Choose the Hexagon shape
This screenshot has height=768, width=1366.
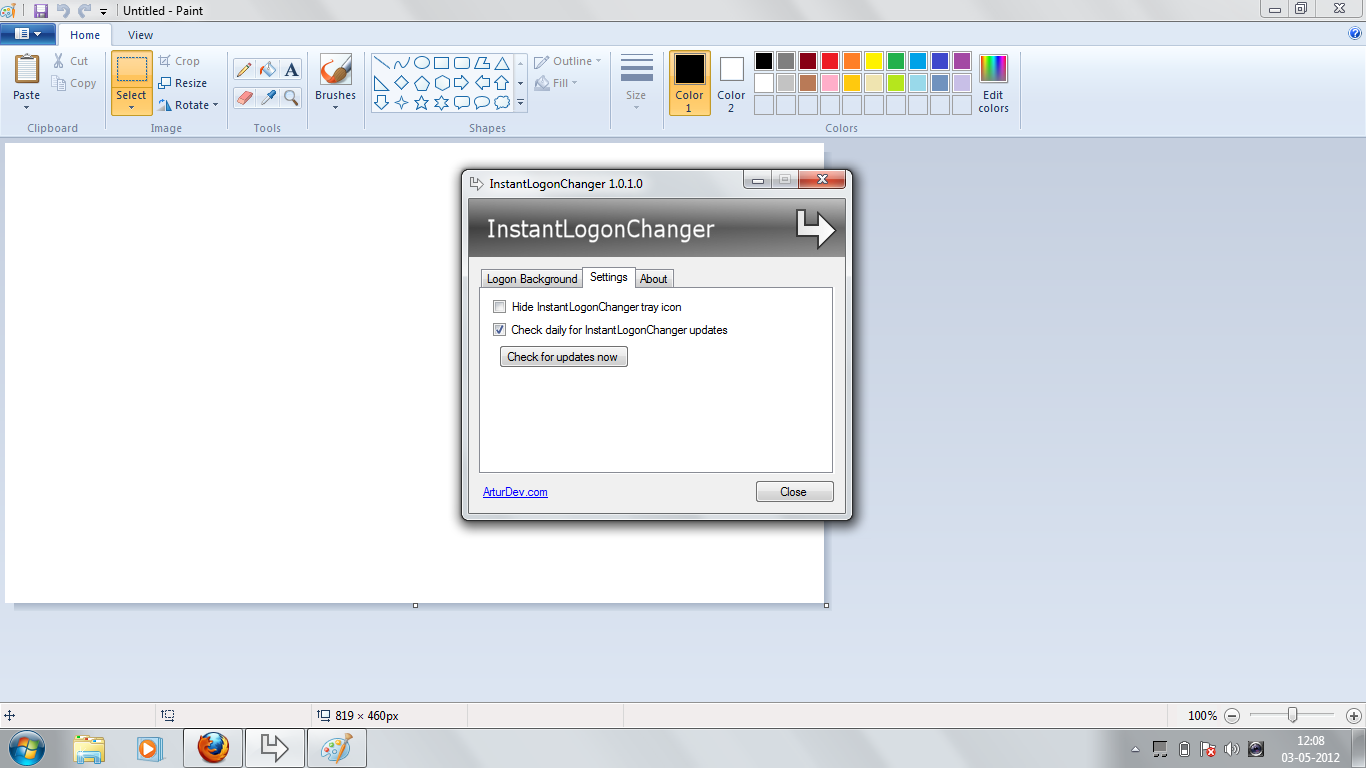point(441,83)
